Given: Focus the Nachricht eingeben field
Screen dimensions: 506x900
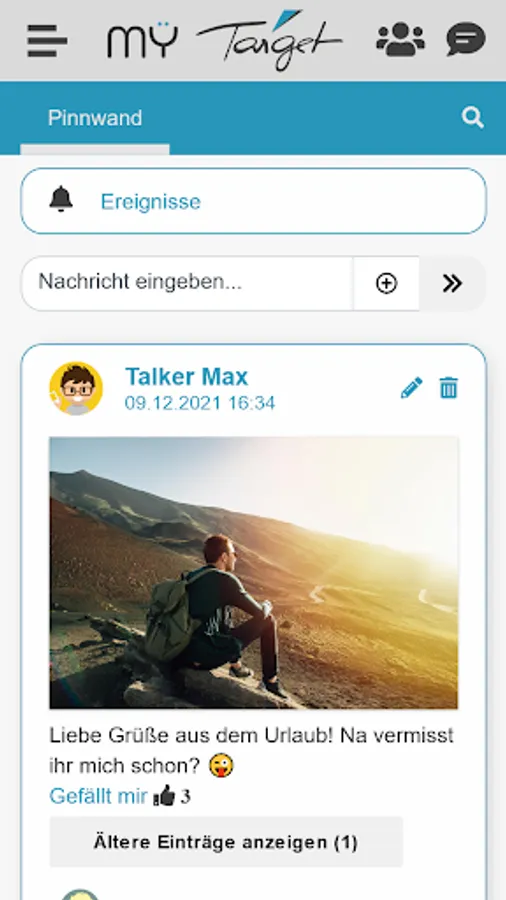Looking at the screenshot, I should point(187,284).
